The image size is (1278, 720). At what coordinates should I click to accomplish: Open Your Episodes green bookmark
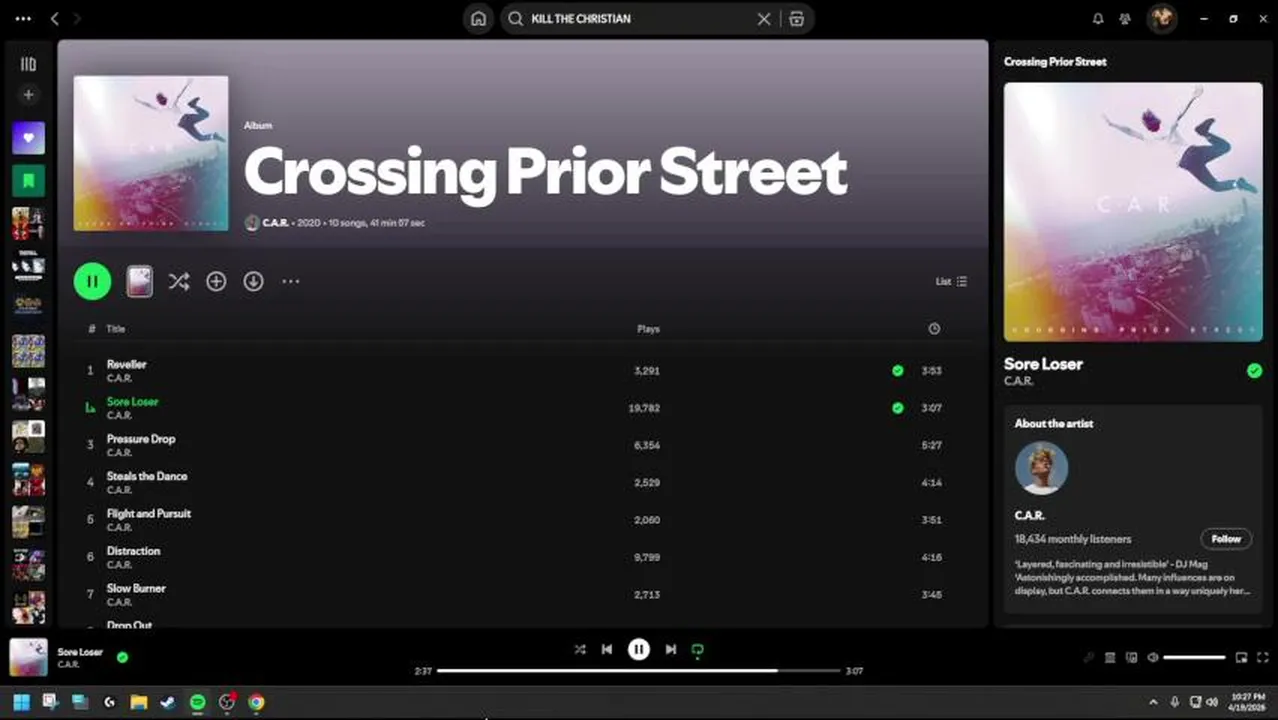[x=28, y=180]
